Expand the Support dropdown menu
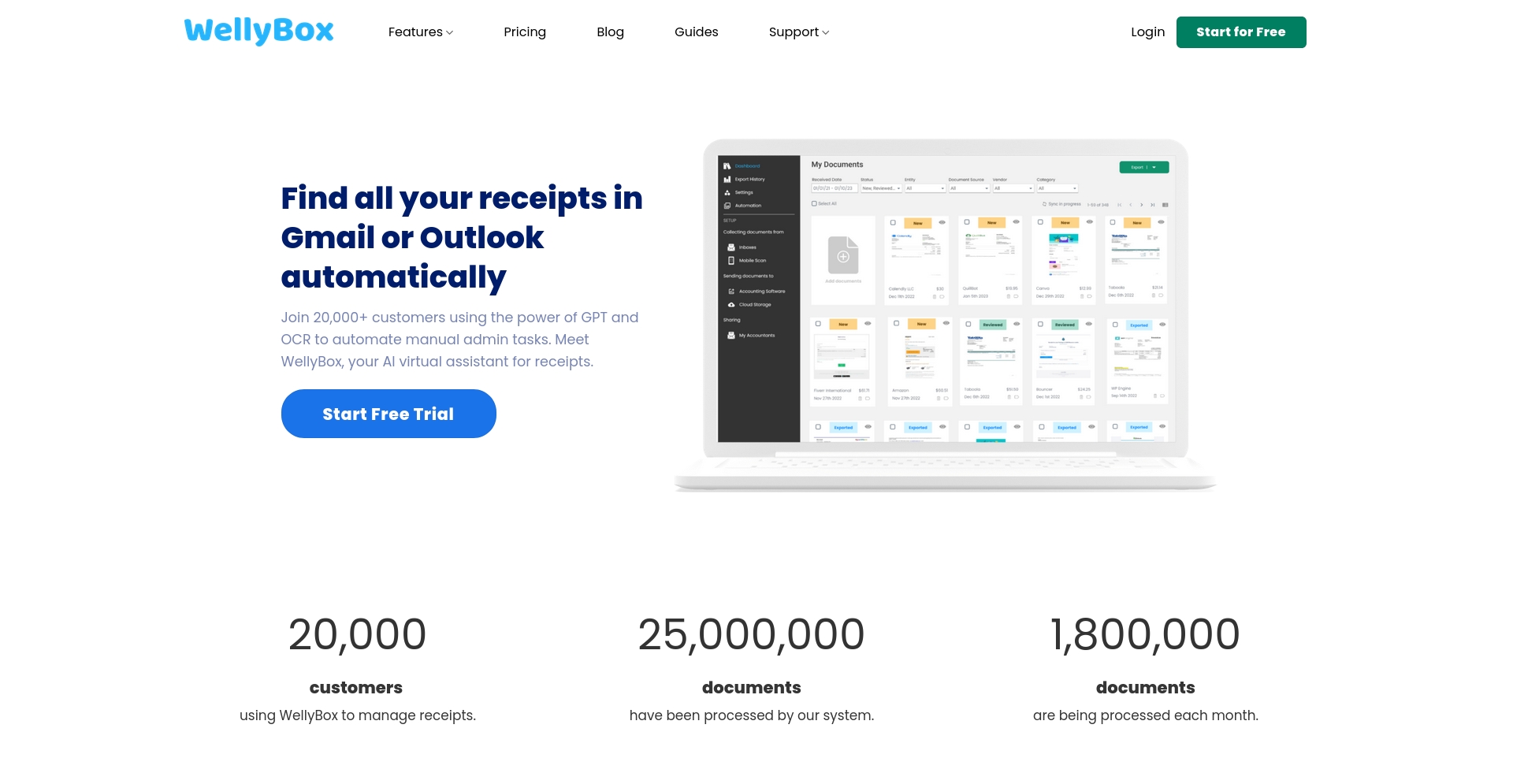1513x784 pixels. pos(799,32)
